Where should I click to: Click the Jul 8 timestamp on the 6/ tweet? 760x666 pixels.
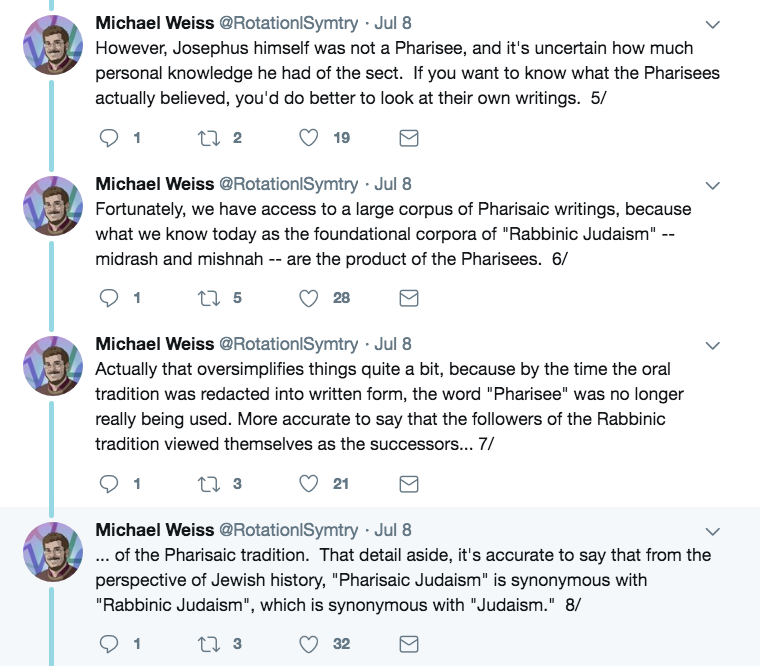pos(392,184)
